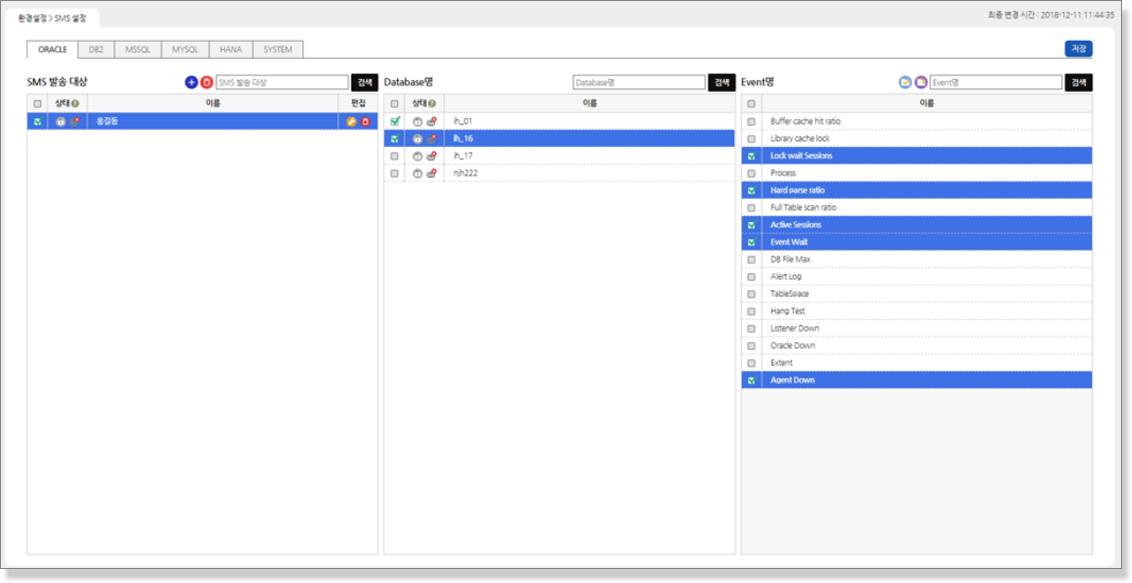
Task: Click the clock status icon in ih_01 row
Action: 417,121
